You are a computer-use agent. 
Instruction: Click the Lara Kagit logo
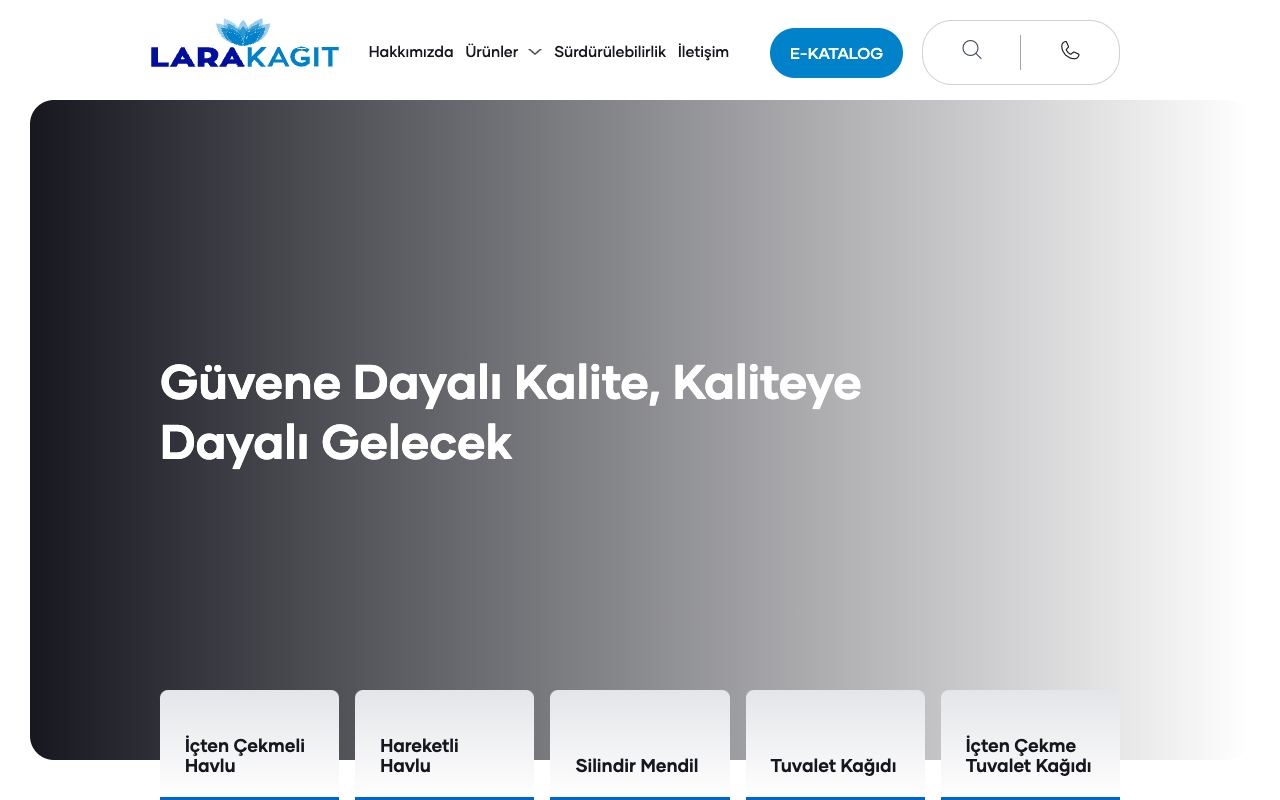pos(245,44)
